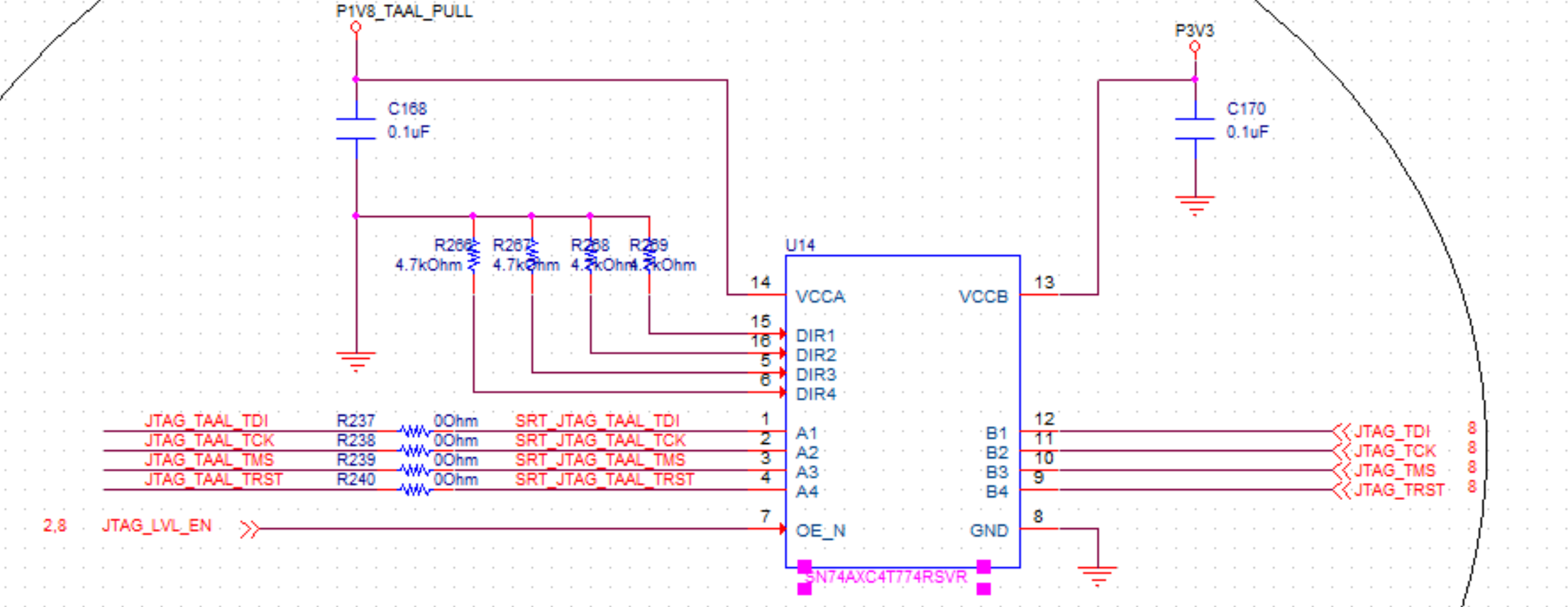Select the JTAG_TAAL_TDI net label
Viewport: 1568px width, 607px height.
(206, 421)
